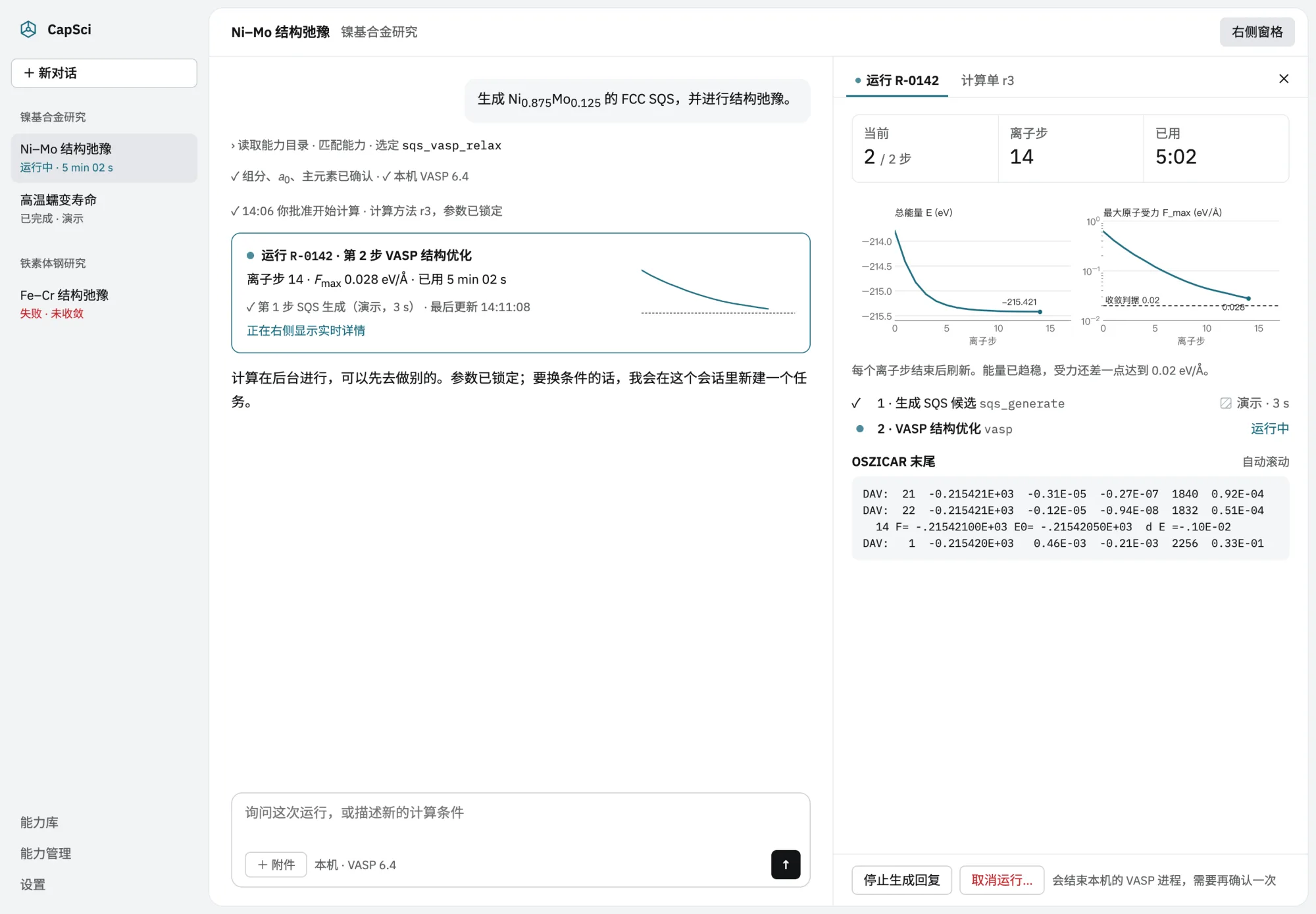Image resolution: width=1316 pixels, height=914 pixels.
Task: Expand the 读取能力目录 step line
Action: [366, 145]
